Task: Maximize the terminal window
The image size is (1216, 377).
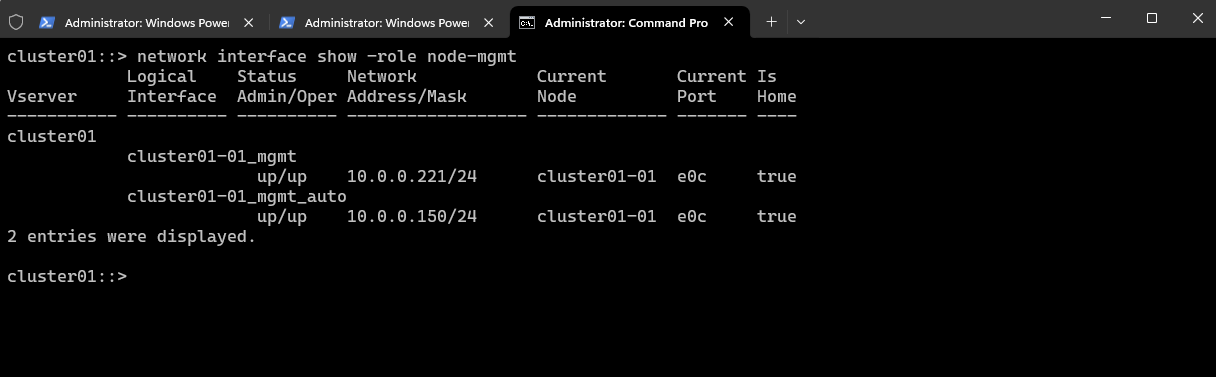Action: tap(1151, 18)
